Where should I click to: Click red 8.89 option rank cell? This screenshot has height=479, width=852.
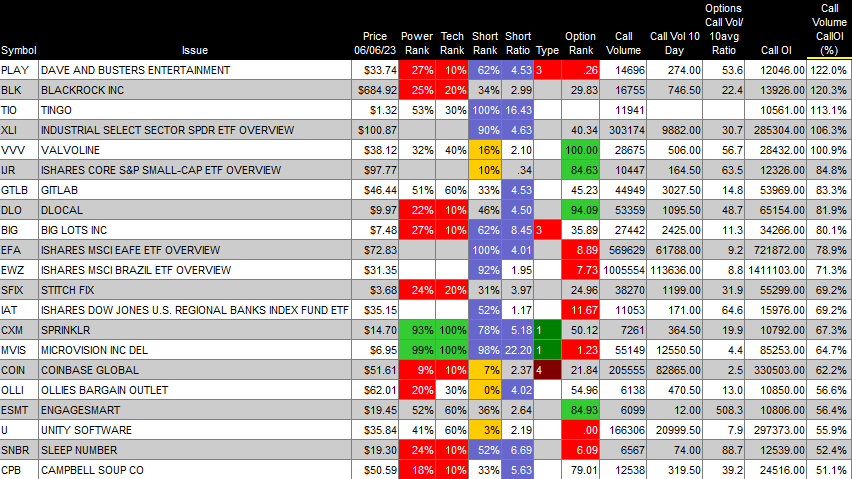tap(580, 250)
